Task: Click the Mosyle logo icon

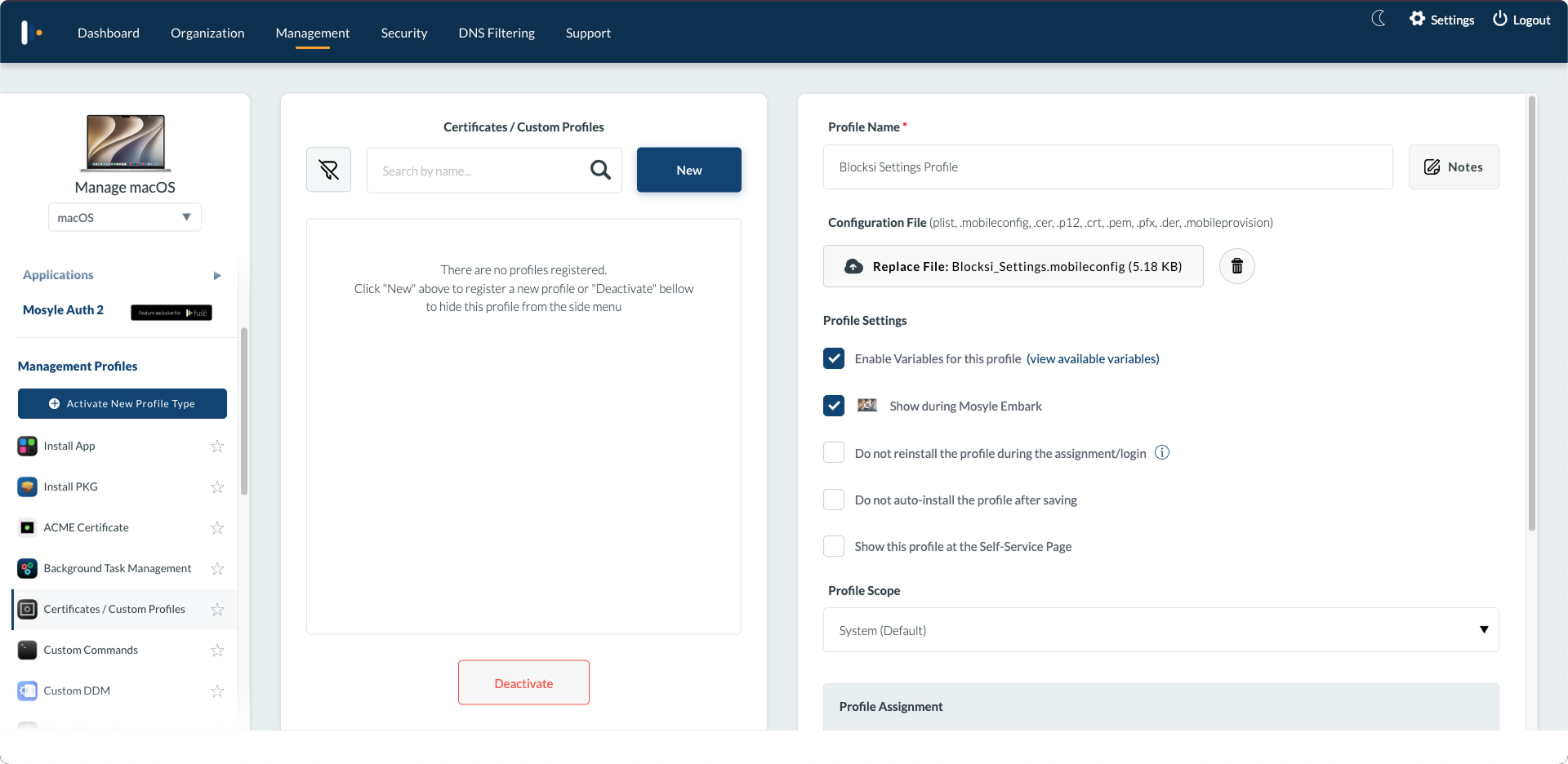Action: click(31, 33)
